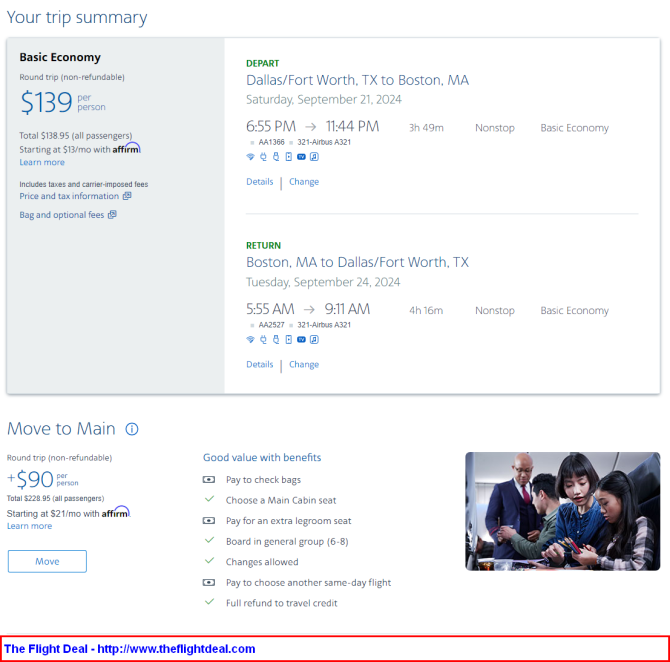Click the Dallas/Fort Worth, TX to Boston, MA heading

click(357, 80)
